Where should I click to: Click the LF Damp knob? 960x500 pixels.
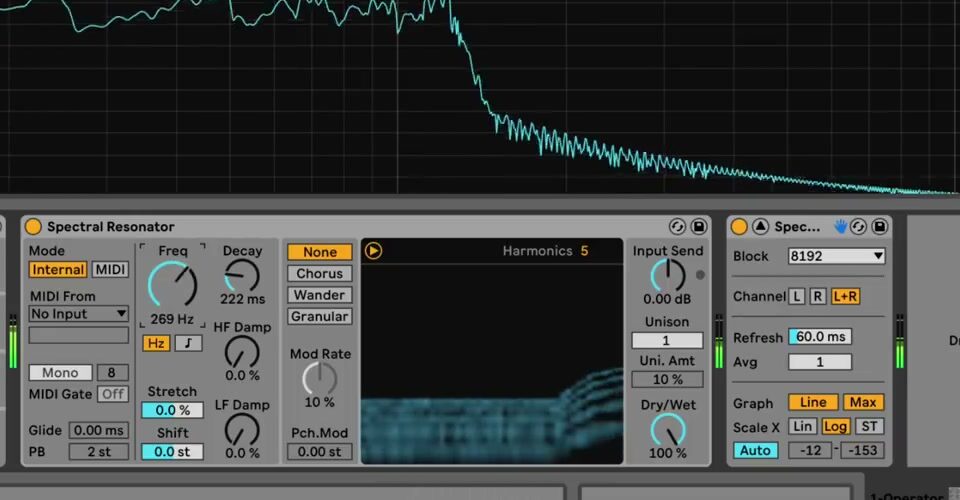242,429
